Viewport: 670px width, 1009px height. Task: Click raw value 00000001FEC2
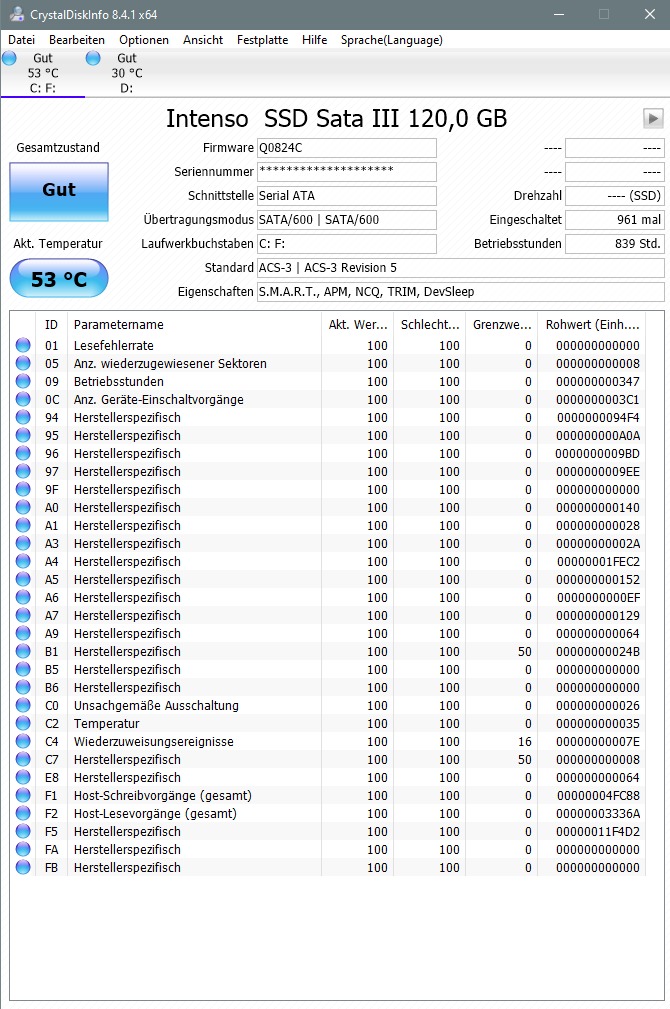[598, 562]
